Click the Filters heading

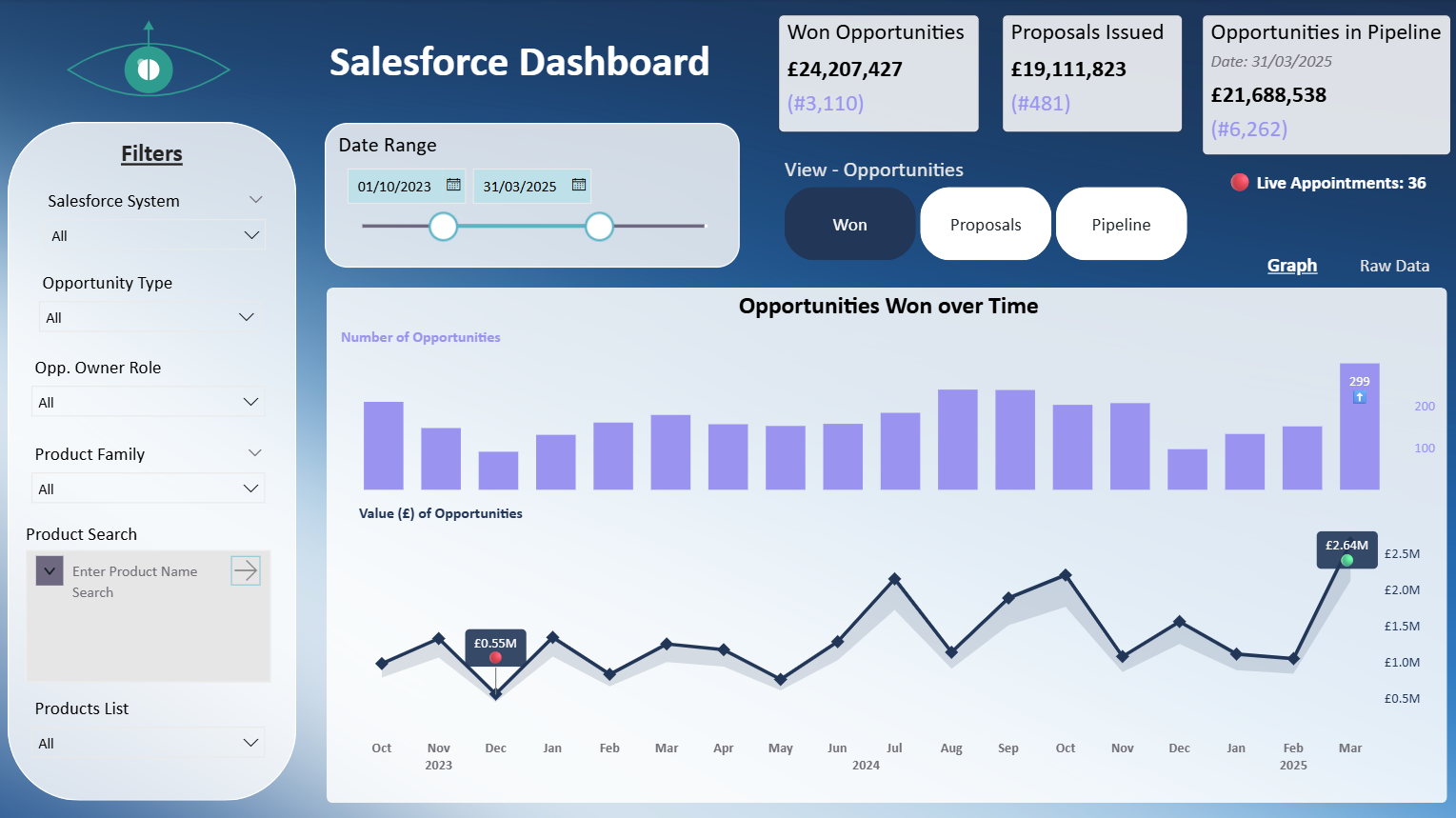click(151, 153)
